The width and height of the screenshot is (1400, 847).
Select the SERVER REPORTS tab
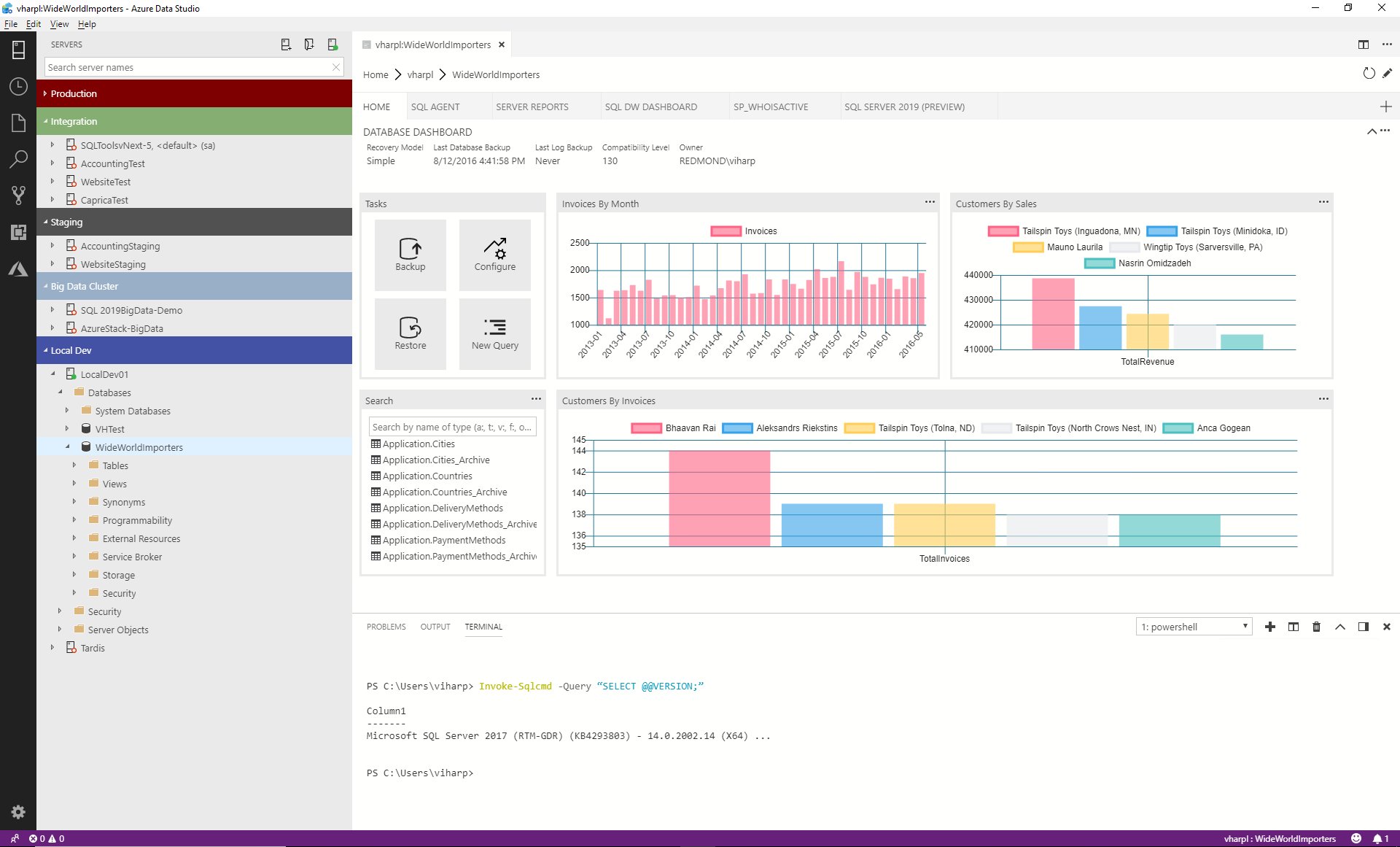(532, 107)
